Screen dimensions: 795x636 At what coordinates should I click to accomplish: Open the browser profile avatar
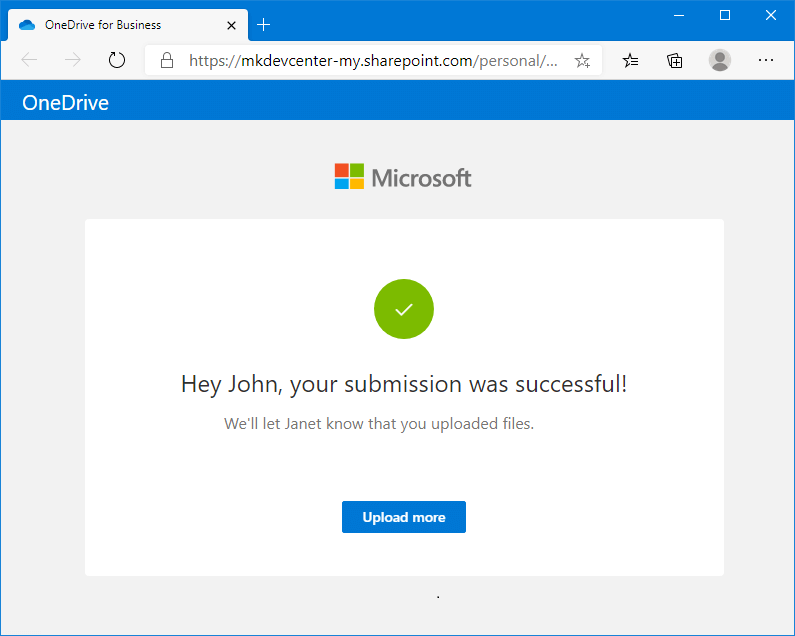[x=719, y=60]
